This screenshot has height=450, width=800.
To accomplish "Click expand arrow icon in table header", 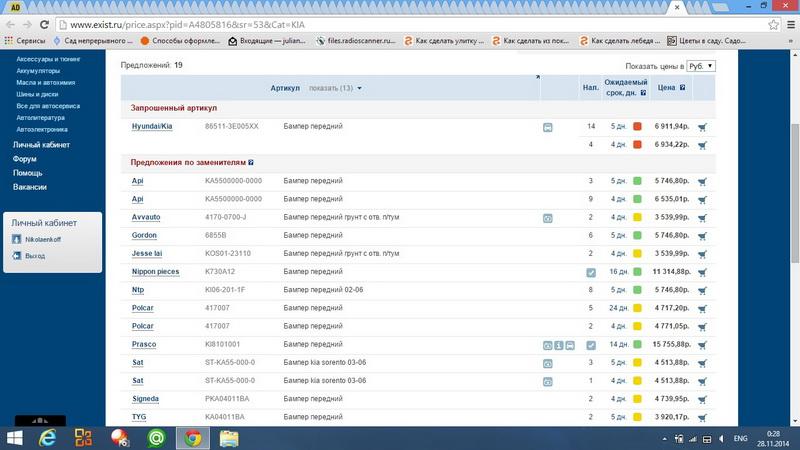I will click(537, 77).
